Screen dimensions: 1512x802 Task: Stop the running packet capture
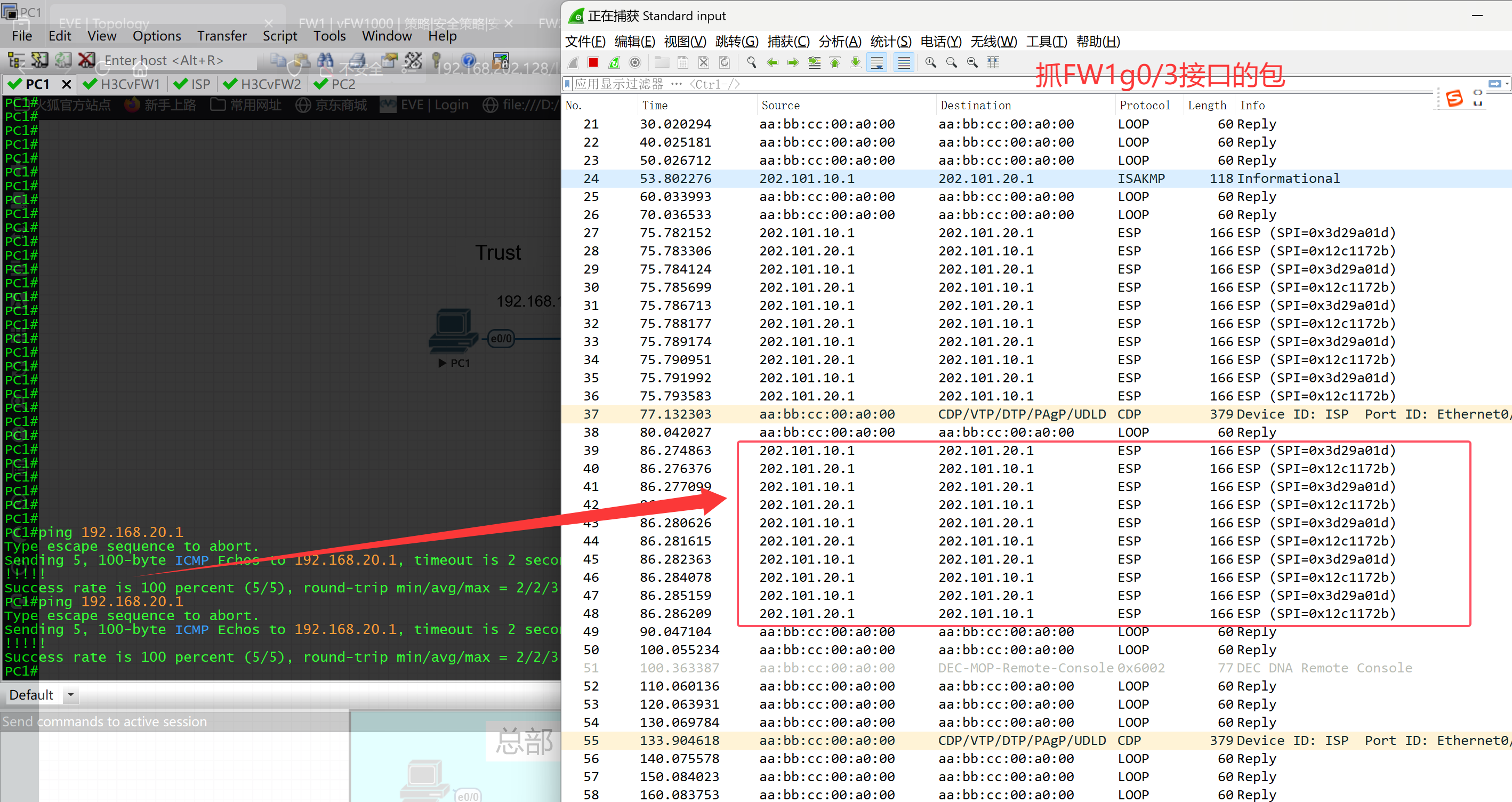click(593, 63)
